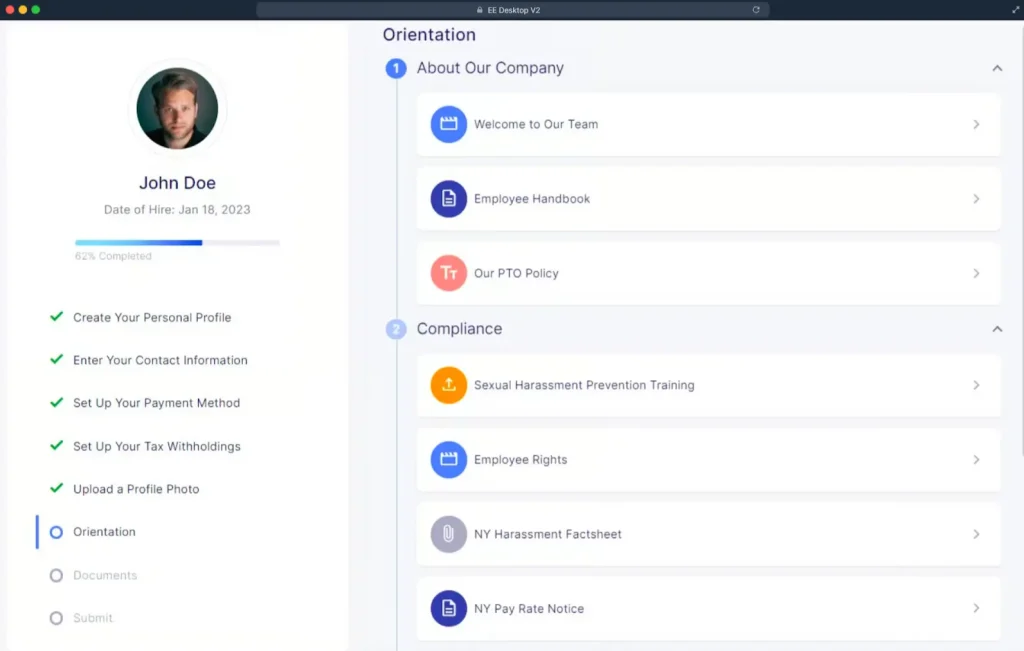
Task: Click the Compliance section heading
Action: coord(459,328)
